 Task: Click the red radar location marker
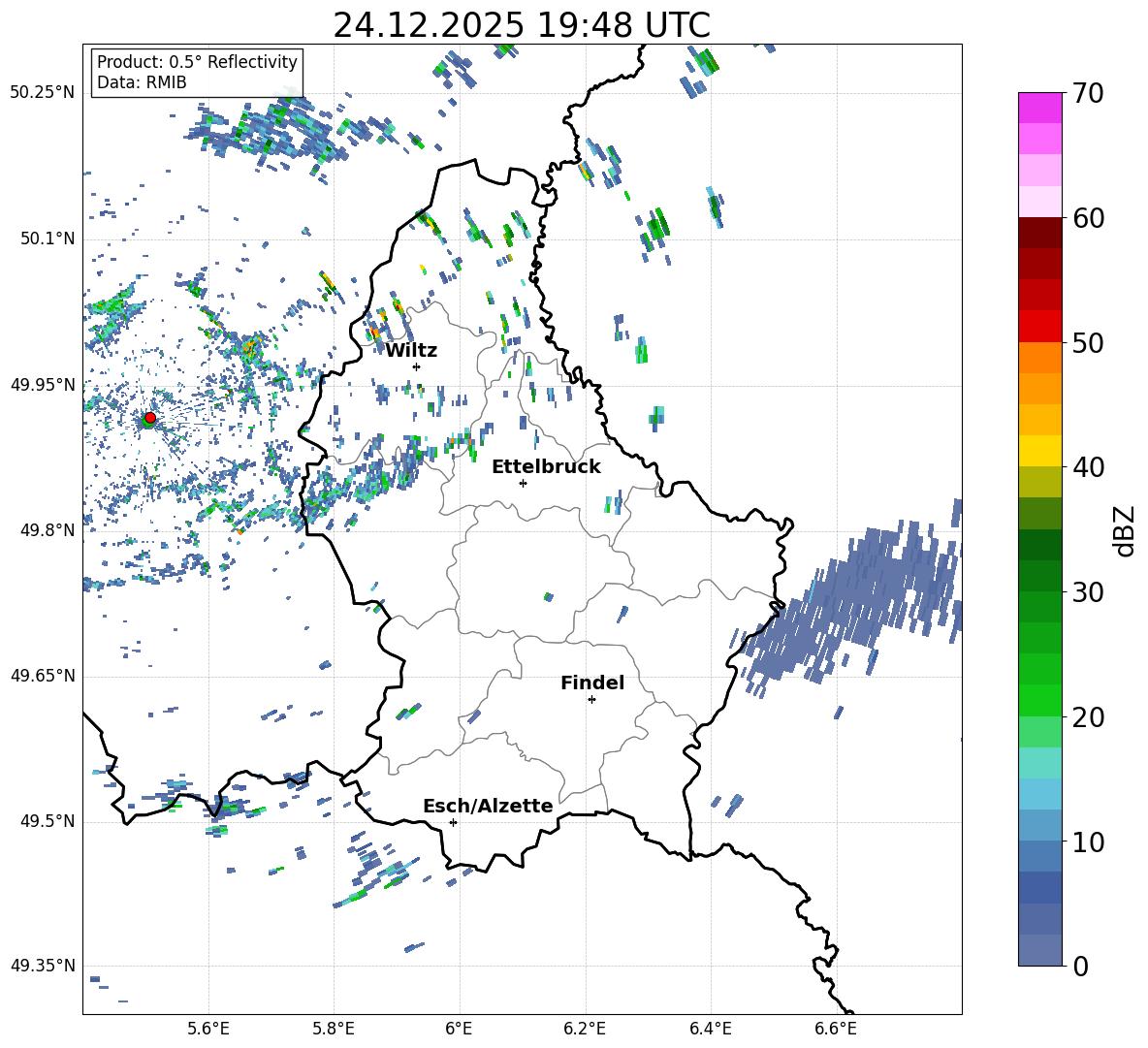coord(150,418)
